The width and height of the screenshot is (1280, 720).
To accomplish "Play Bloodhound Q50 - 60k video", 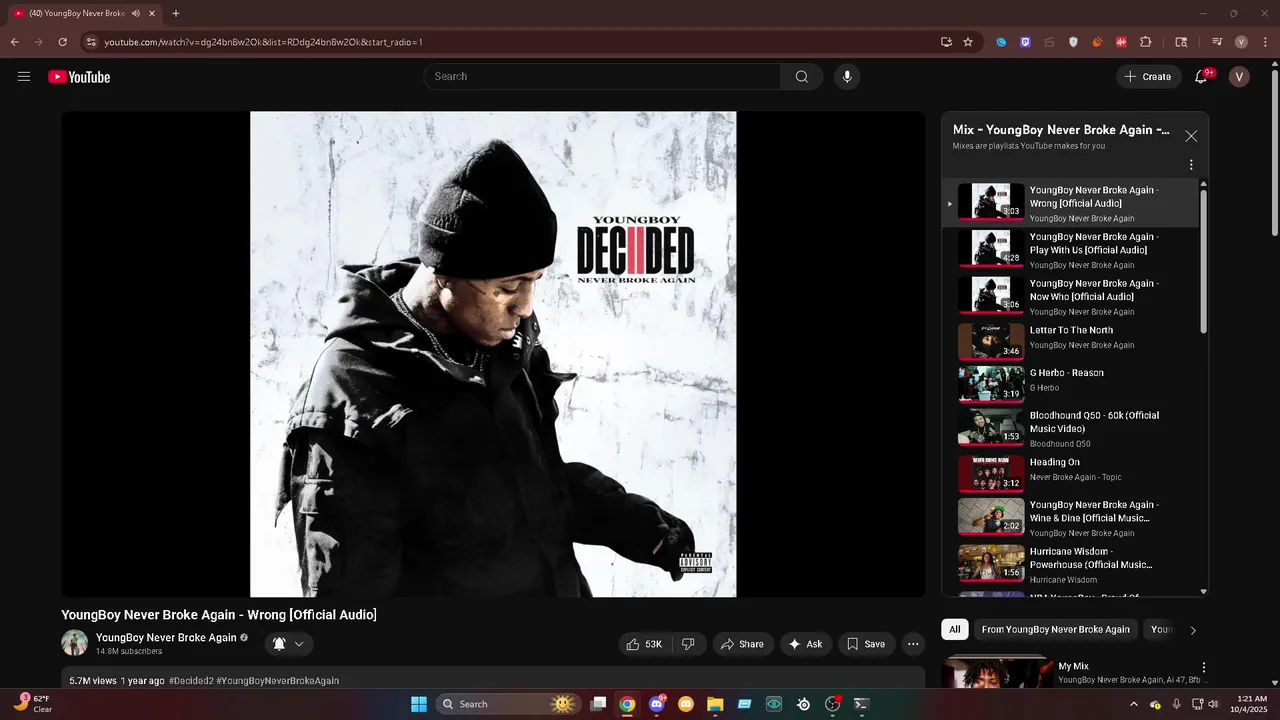I will (1070, 428).
